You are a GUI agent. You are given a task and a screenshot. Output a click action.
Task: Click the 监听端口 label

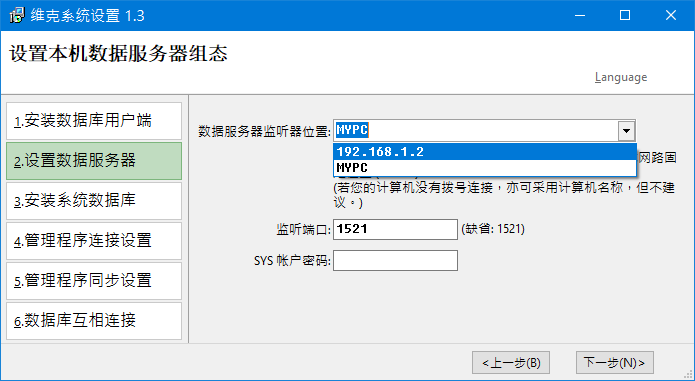pos(303,230)
